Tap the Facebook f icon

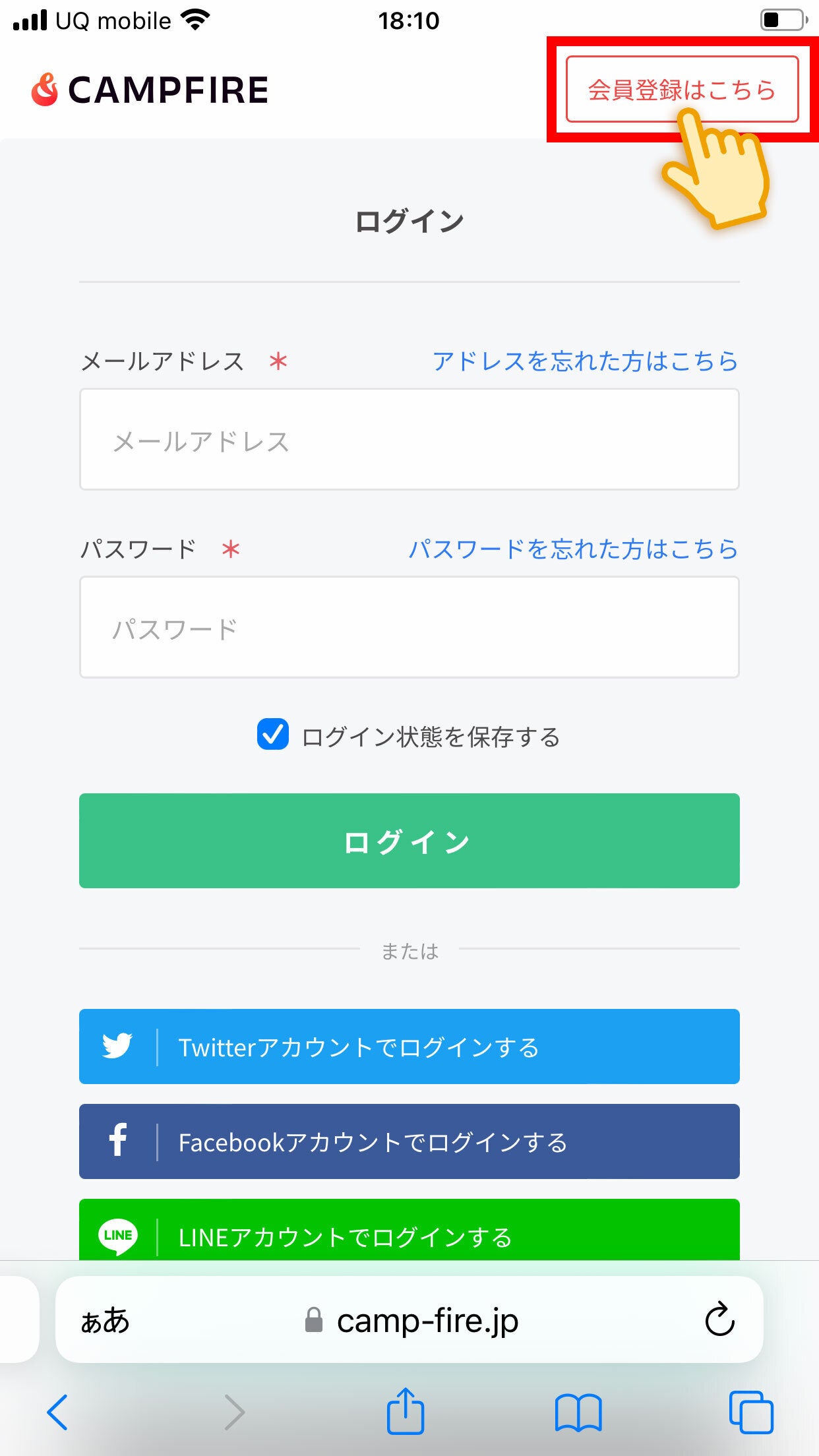118,1141
